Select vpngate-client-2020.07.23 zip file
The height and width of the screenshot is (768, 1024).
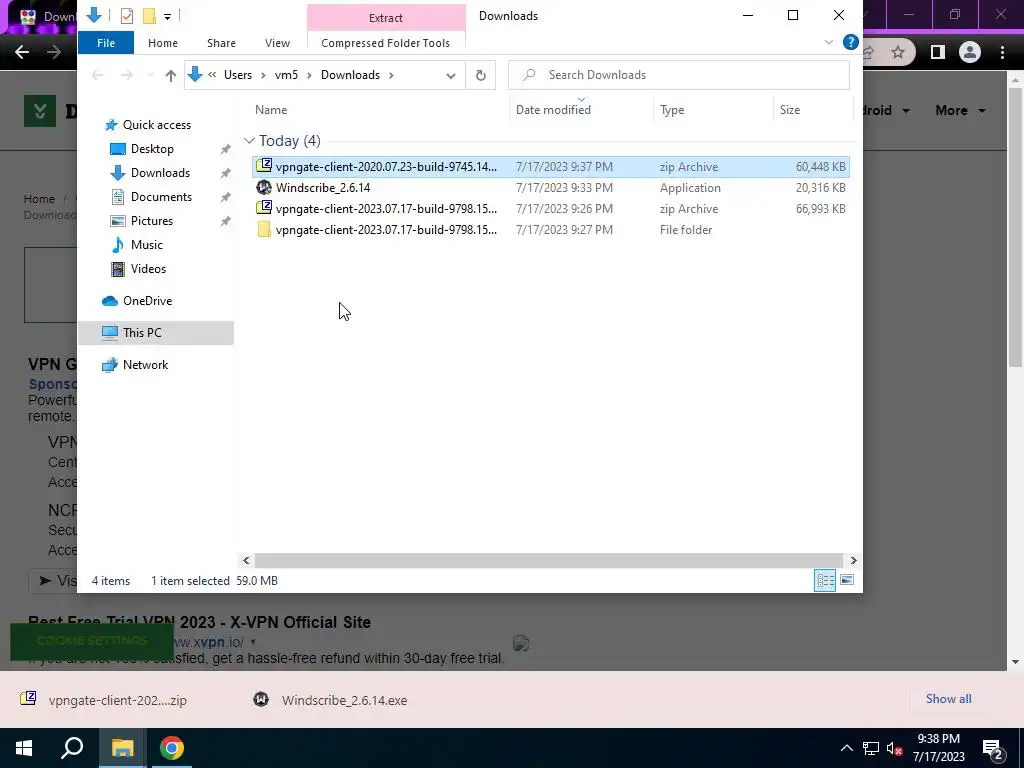click(x=551, y=167)
